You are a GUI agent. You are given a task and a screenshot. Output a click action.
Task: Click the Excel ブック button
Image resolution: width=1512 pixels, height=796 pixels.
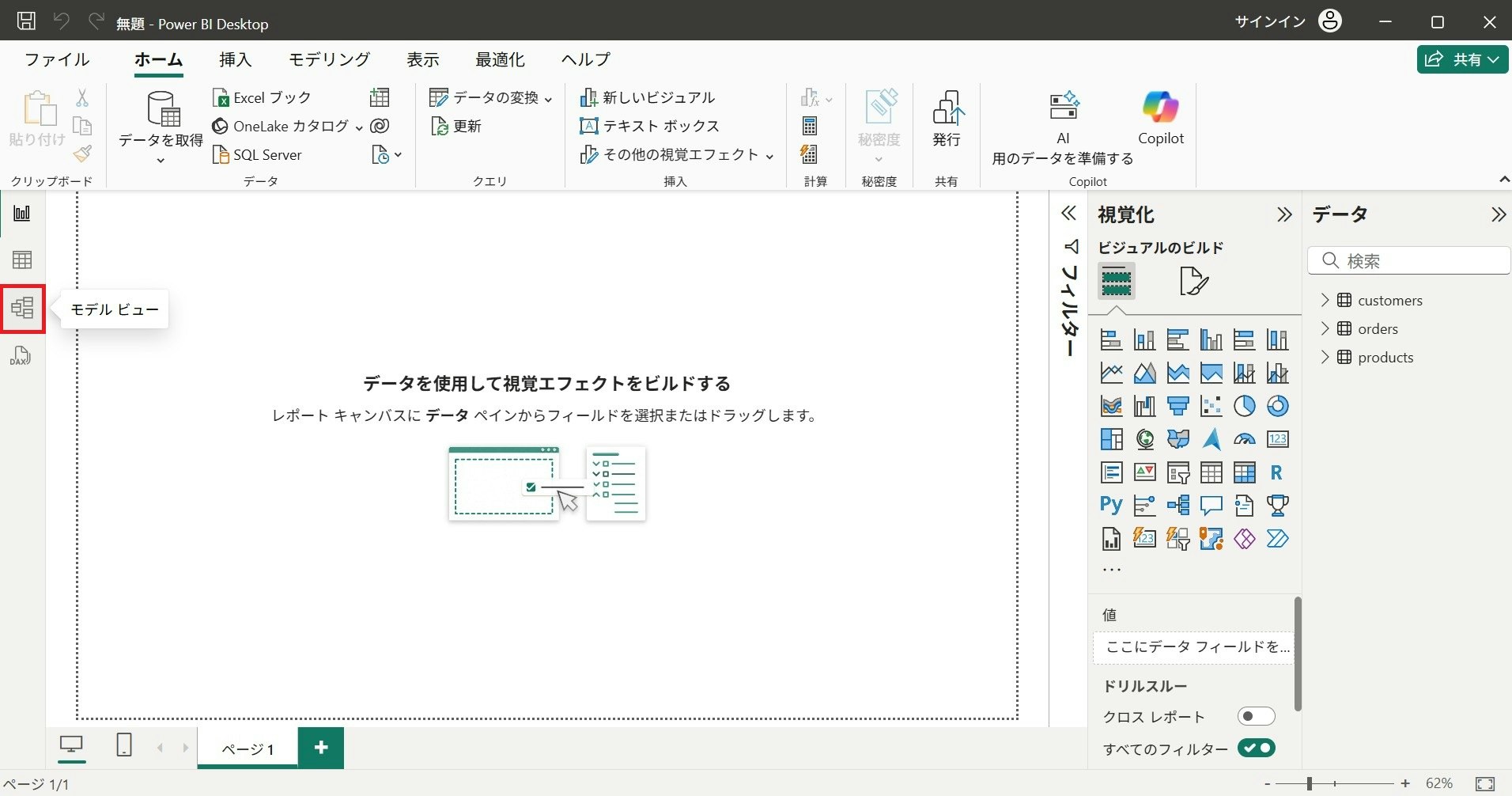click(263, 97)
